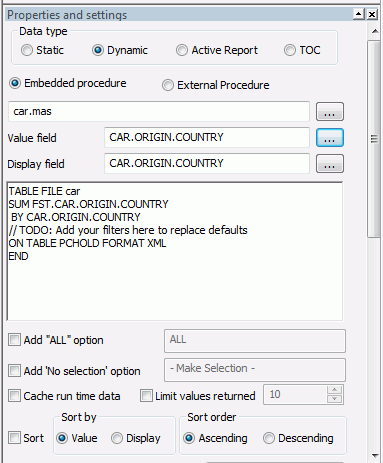
Task: Check the Add 'No selection' option
Action: click(x=14, y=371)
